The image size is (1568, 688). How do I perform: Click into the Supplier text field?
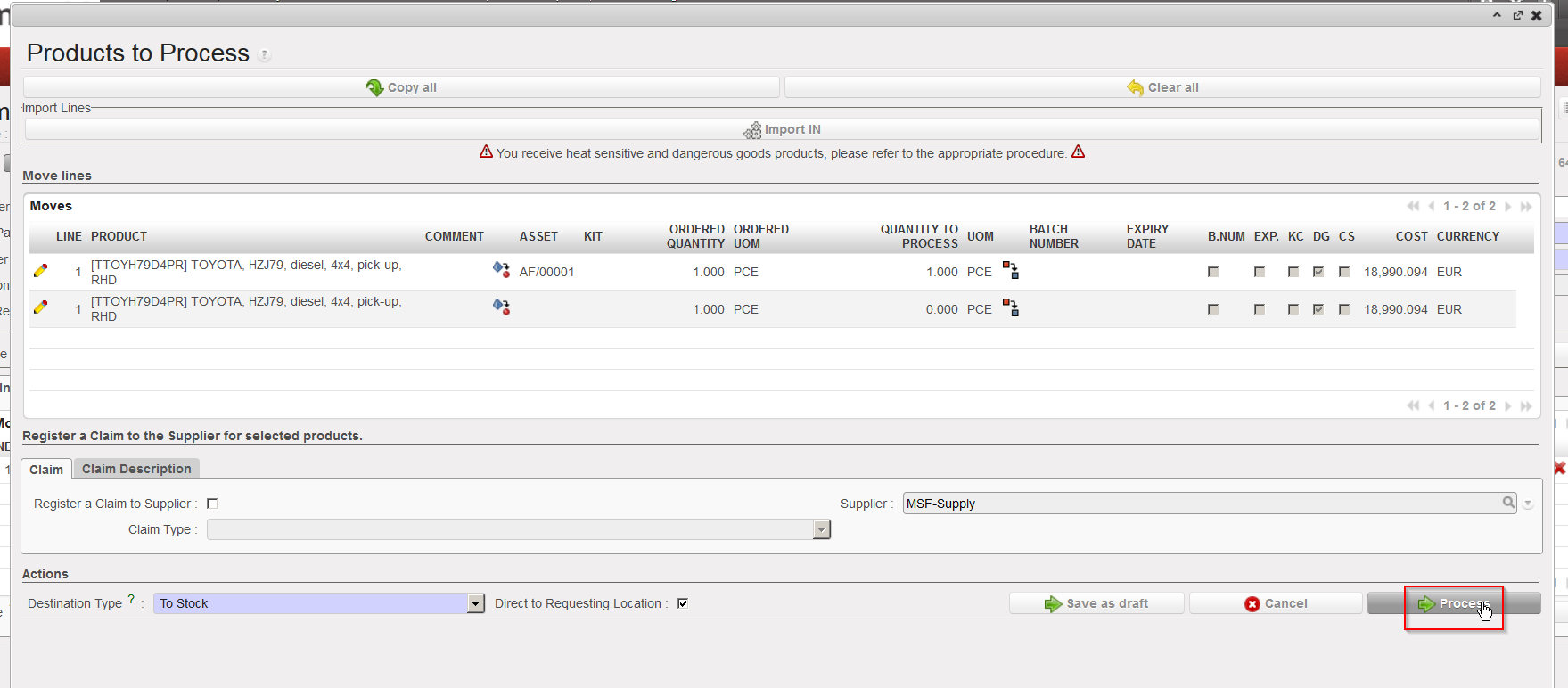(x=1194, y=504)
